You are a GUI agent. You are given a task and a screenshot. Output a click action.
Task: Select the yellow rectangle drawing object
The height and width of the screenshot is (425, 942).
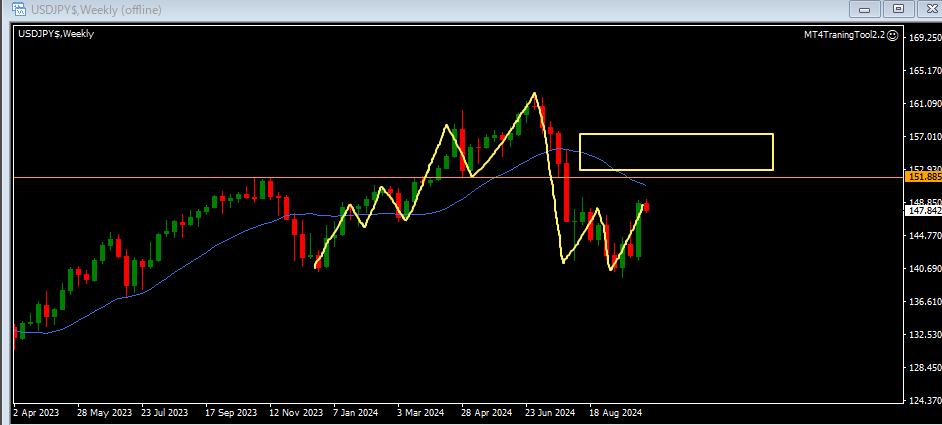point(676,134)
